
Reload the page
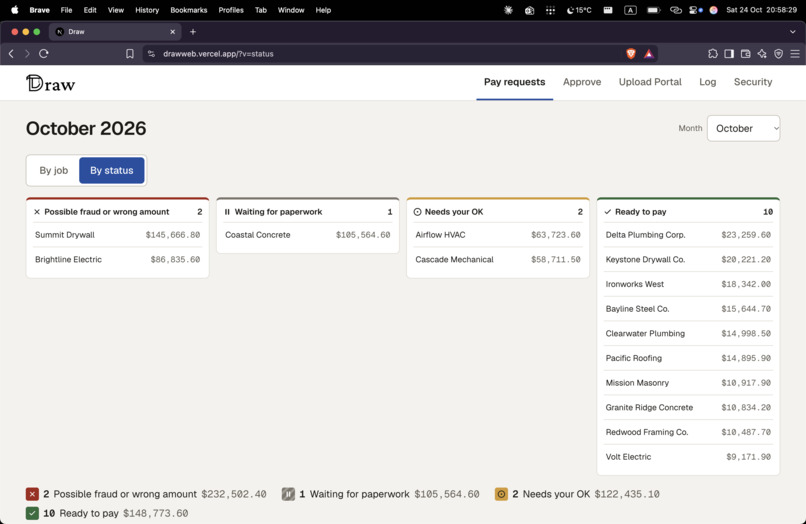click(x=44, y=53)
